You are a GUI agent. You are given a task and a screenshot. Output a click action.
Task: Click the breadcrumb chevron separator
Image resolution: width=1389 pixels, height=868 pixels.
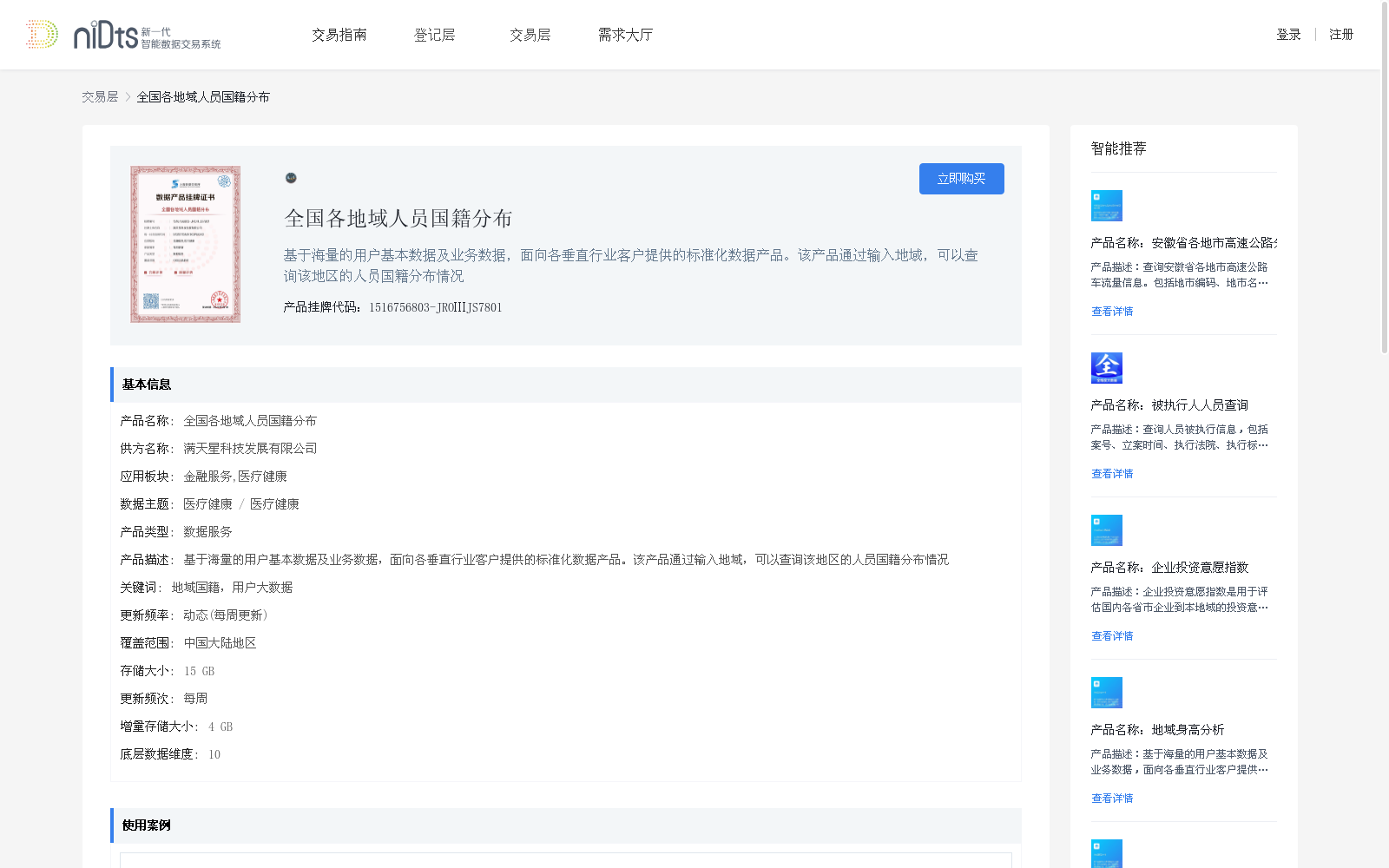(128, 97)
